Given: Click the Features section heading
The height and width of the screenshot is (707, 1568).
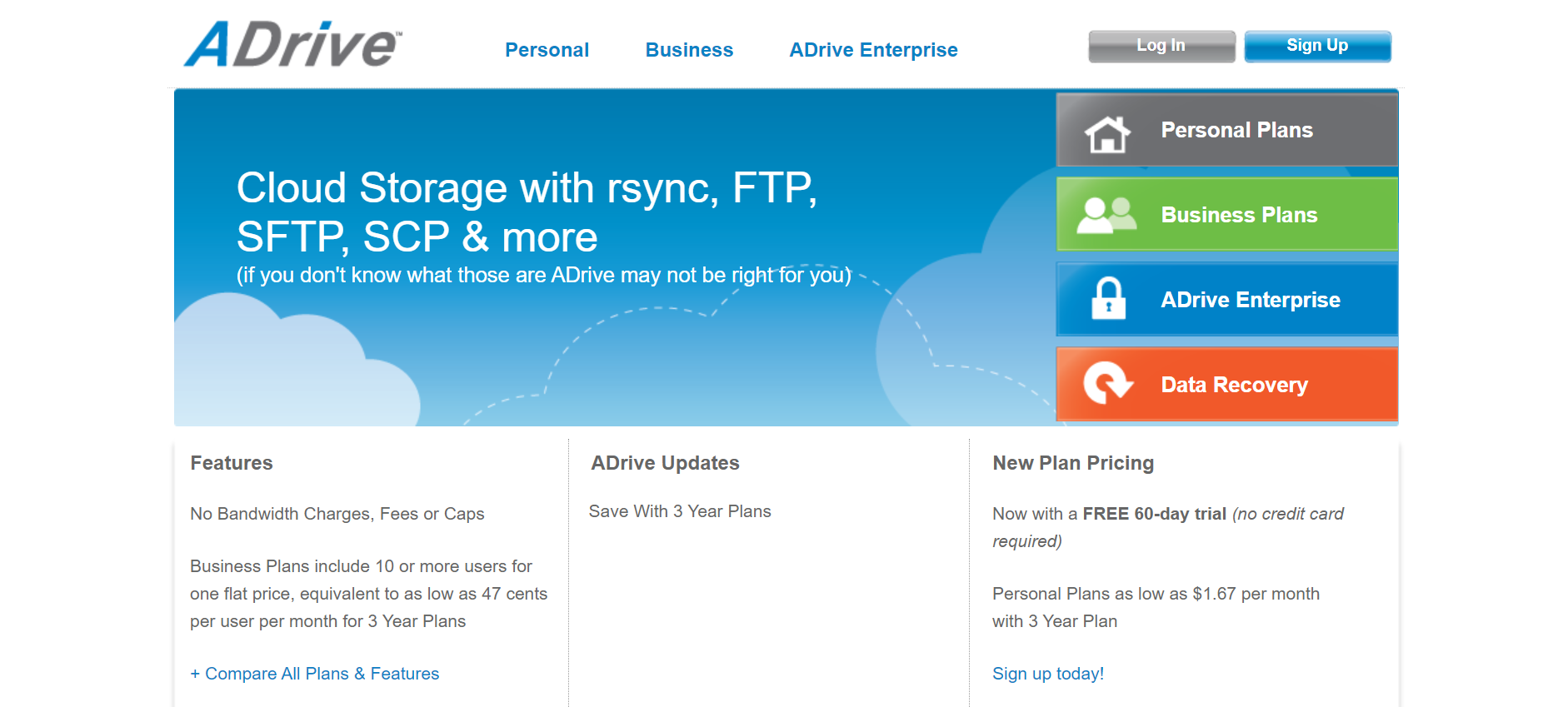Looking at the screenshot, I should 232,463.
